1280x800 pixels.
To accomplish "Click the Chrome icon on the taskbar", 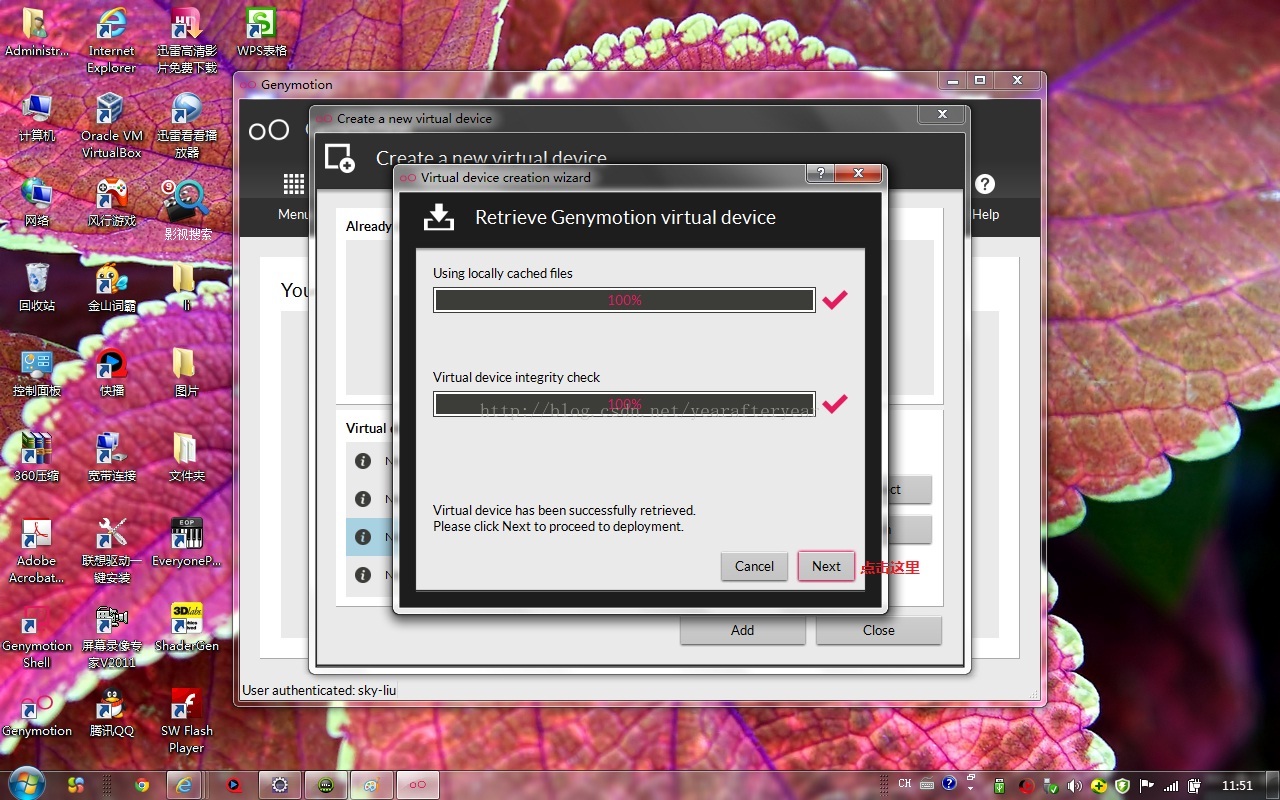I will 142,785.
